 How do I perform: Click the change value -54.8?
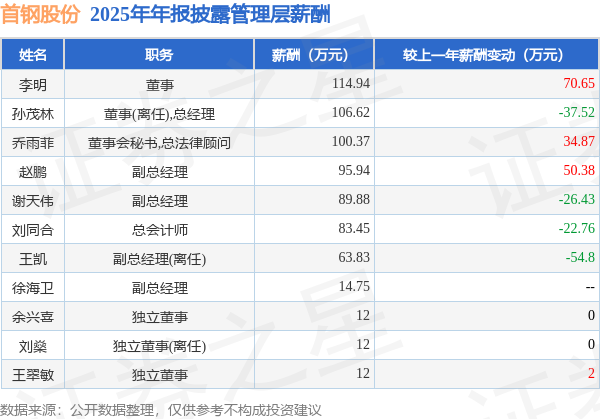580,257
